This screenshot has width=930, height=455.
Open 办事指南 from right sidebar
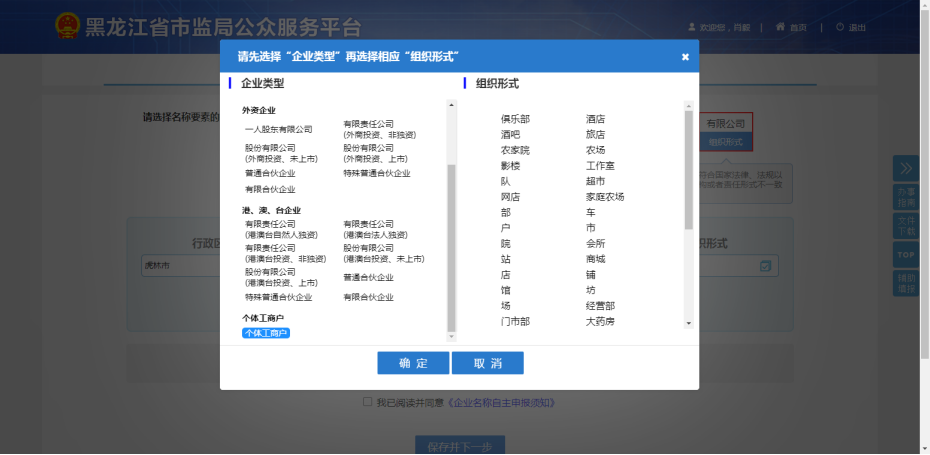coord(906,197)
